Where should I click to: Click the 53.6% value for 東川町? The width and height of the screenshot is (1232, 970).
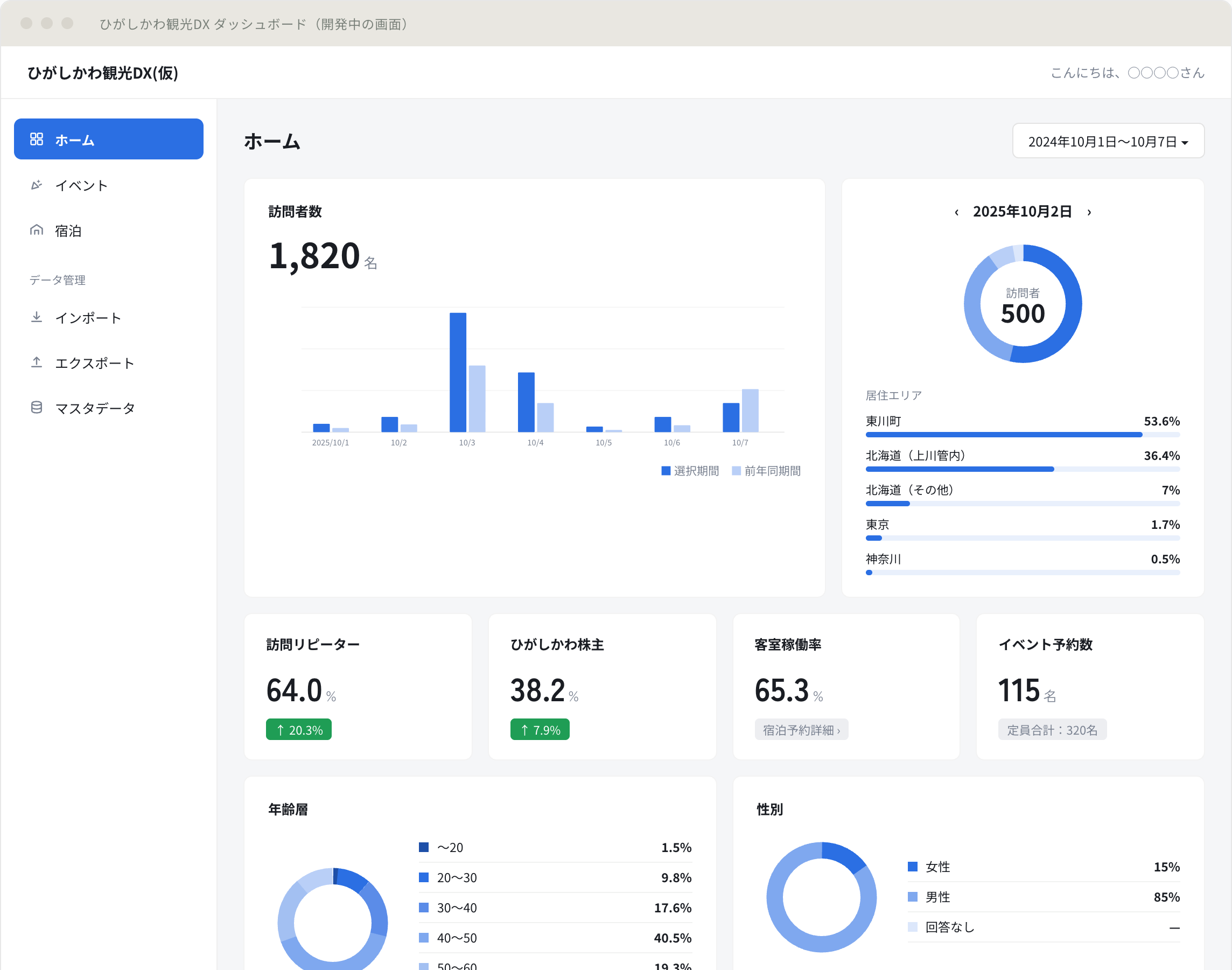(x=1161, y=421)
